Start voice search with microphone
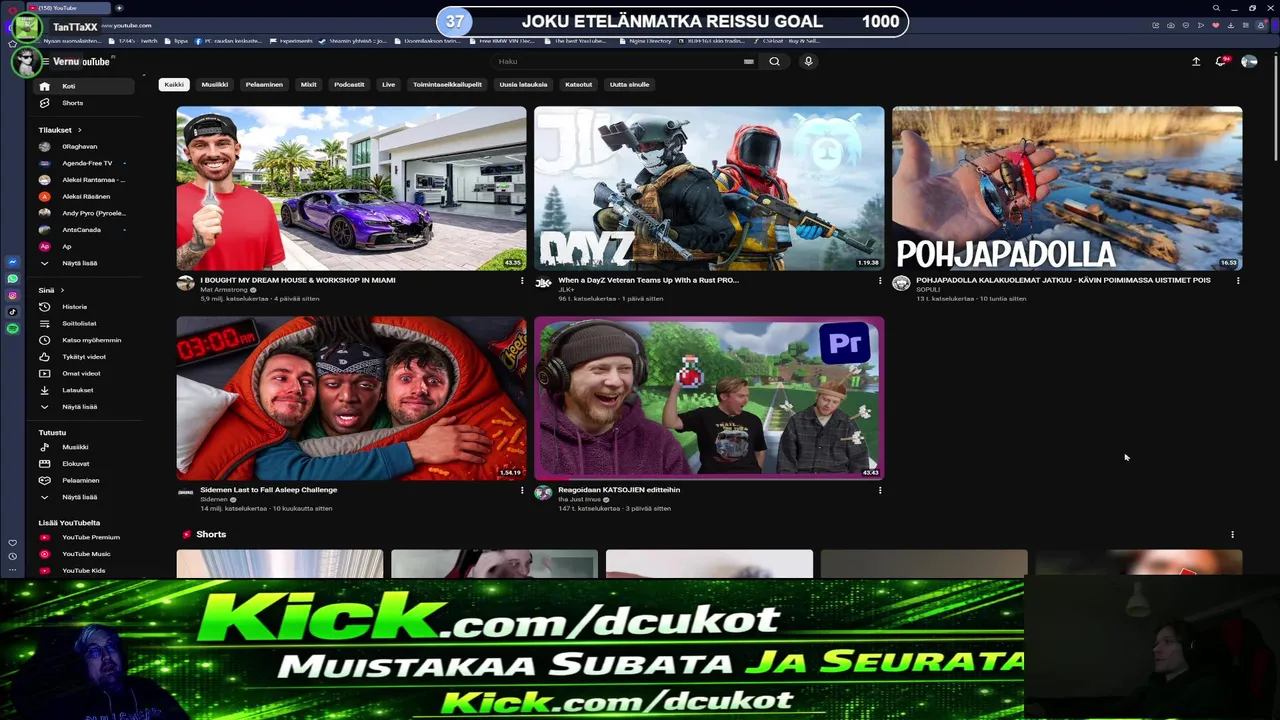This screenshot has height=720, width=1280. (x=808, y=61)
